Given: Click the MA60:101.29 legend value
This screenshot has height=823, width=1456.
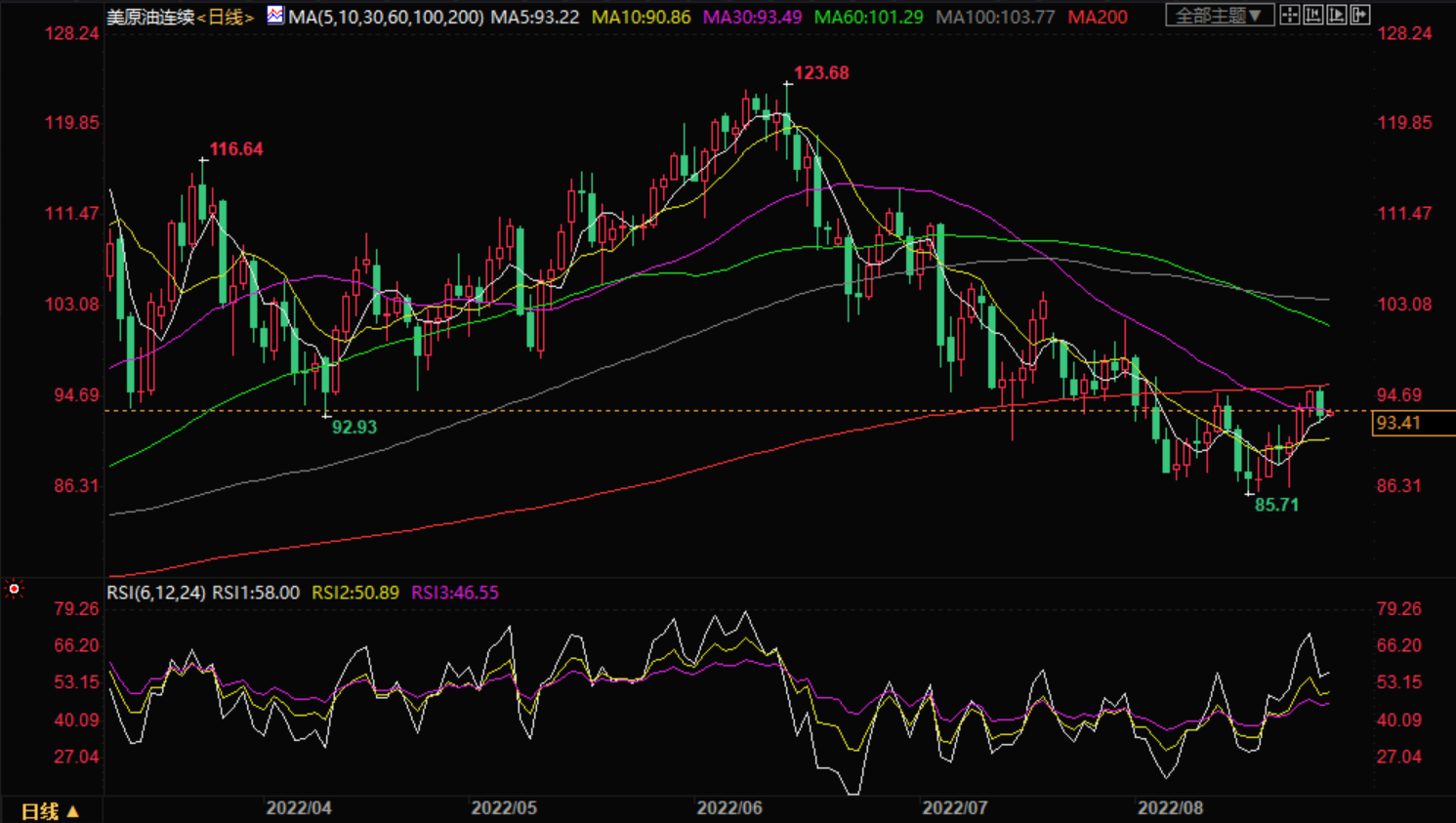Looking at the screenshot, I should pyautogui.click(x=868, y=18).
